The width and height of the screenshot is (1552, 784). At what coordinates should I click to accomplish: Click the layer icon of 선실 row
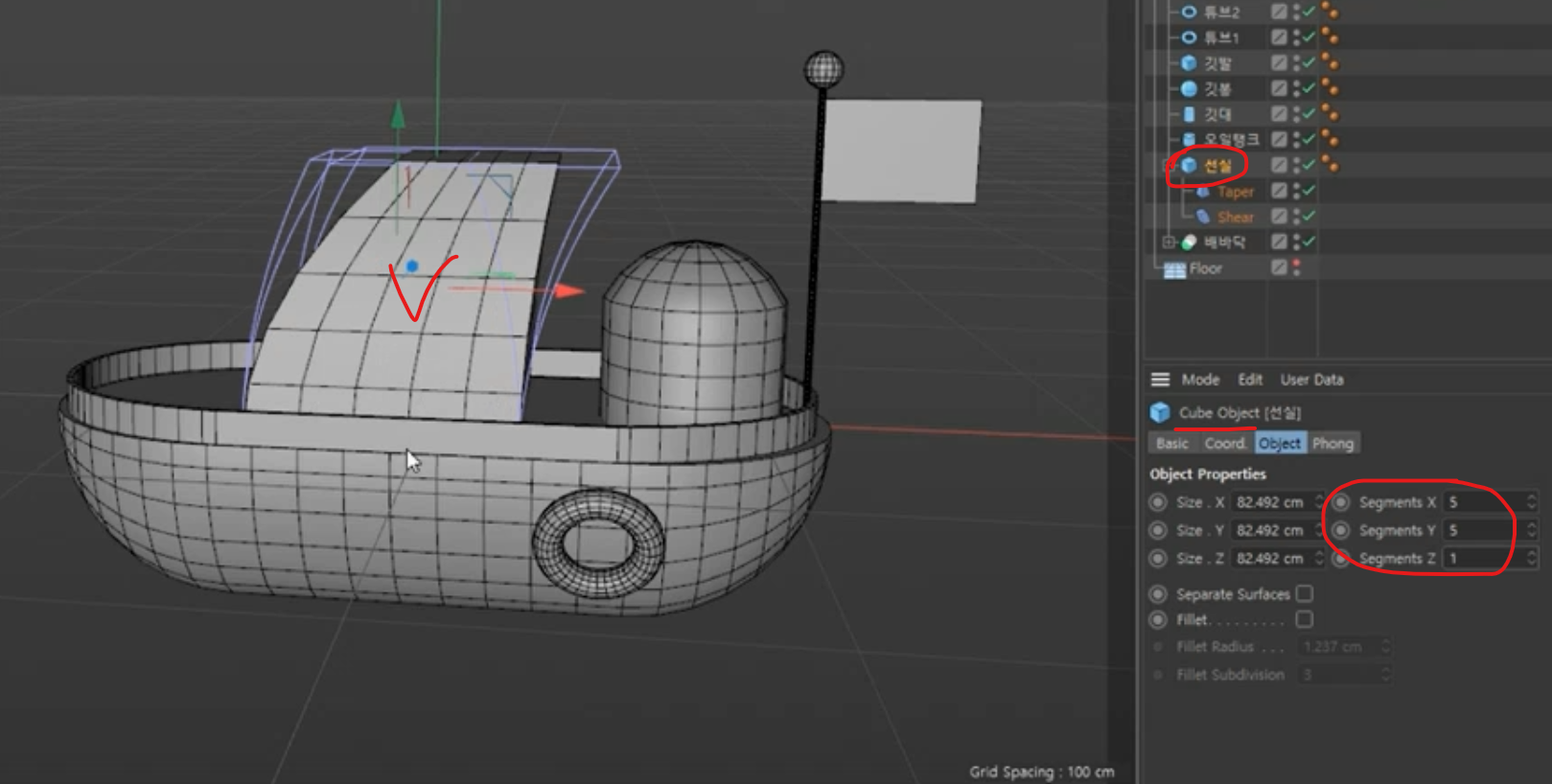(1279, 165)
